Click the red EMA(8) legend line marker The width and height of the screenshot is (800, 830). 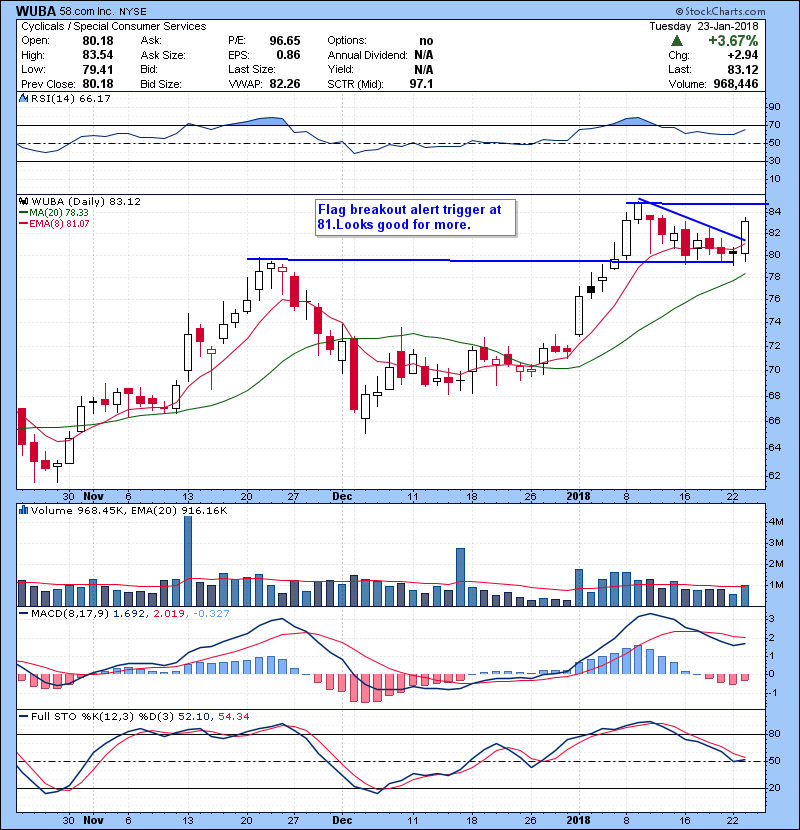coord(23,224)
